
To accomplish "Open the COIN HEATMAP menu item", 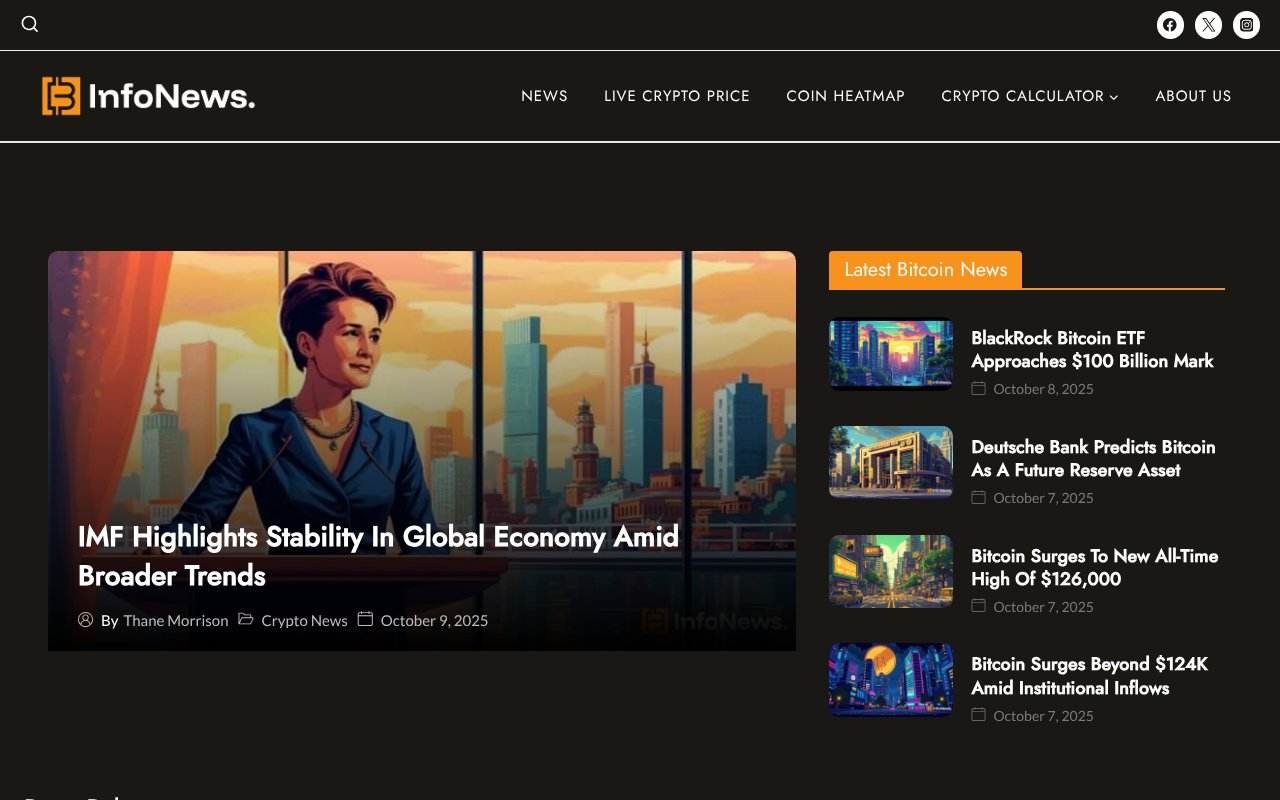I will click(x=846, y=96).
